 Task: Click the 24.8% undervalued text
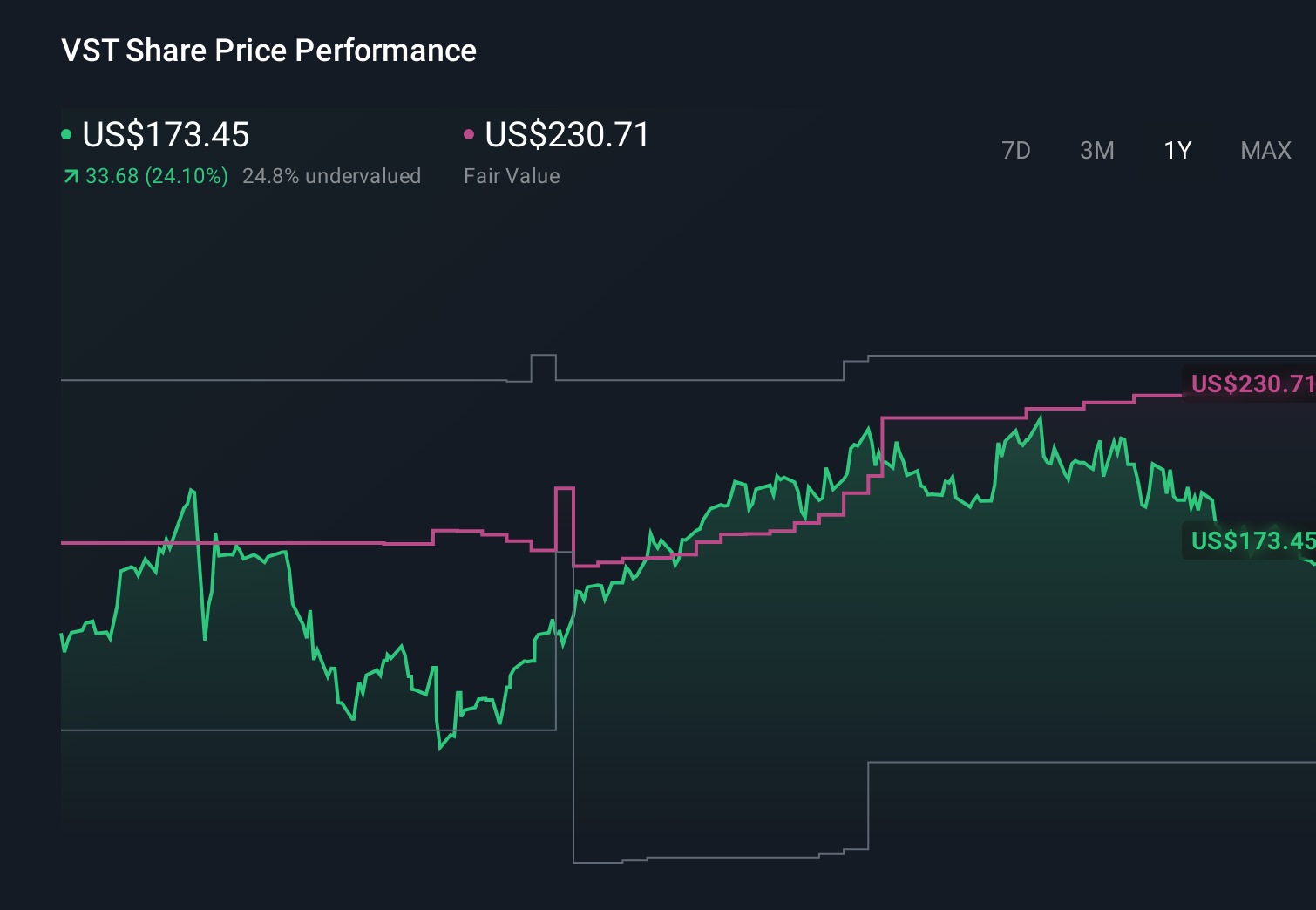(x=331, y=176)
